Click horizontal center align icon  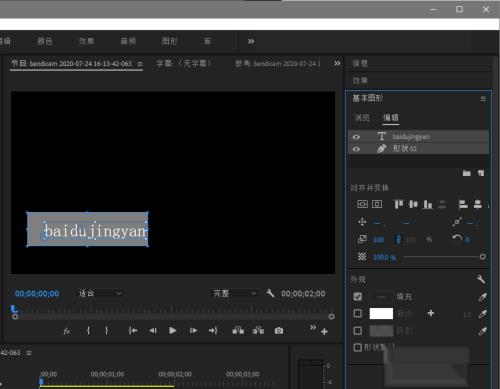tap(377, 204)
